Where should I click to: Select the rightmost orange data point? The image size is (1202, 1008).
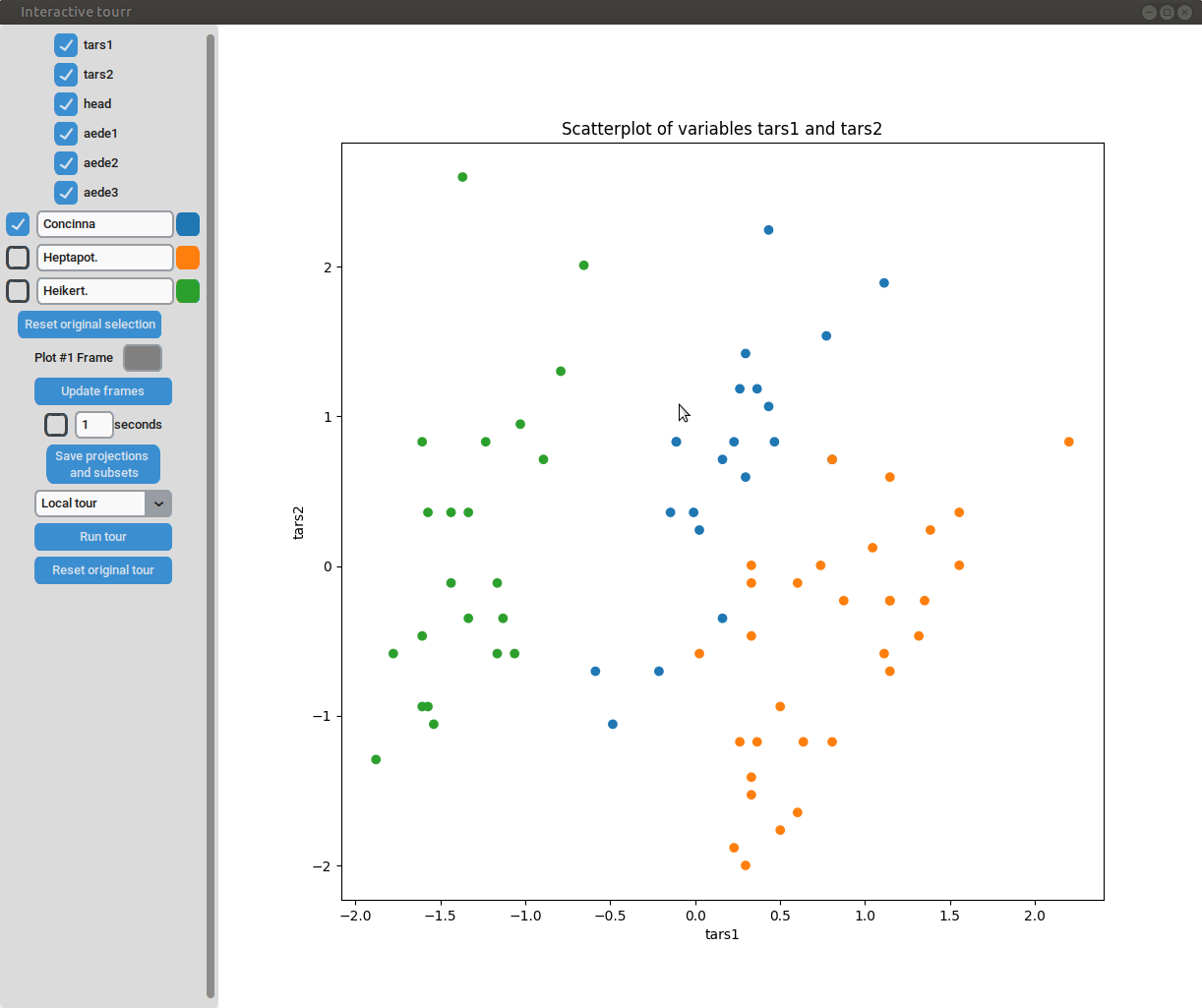(x=1069, y=442)
